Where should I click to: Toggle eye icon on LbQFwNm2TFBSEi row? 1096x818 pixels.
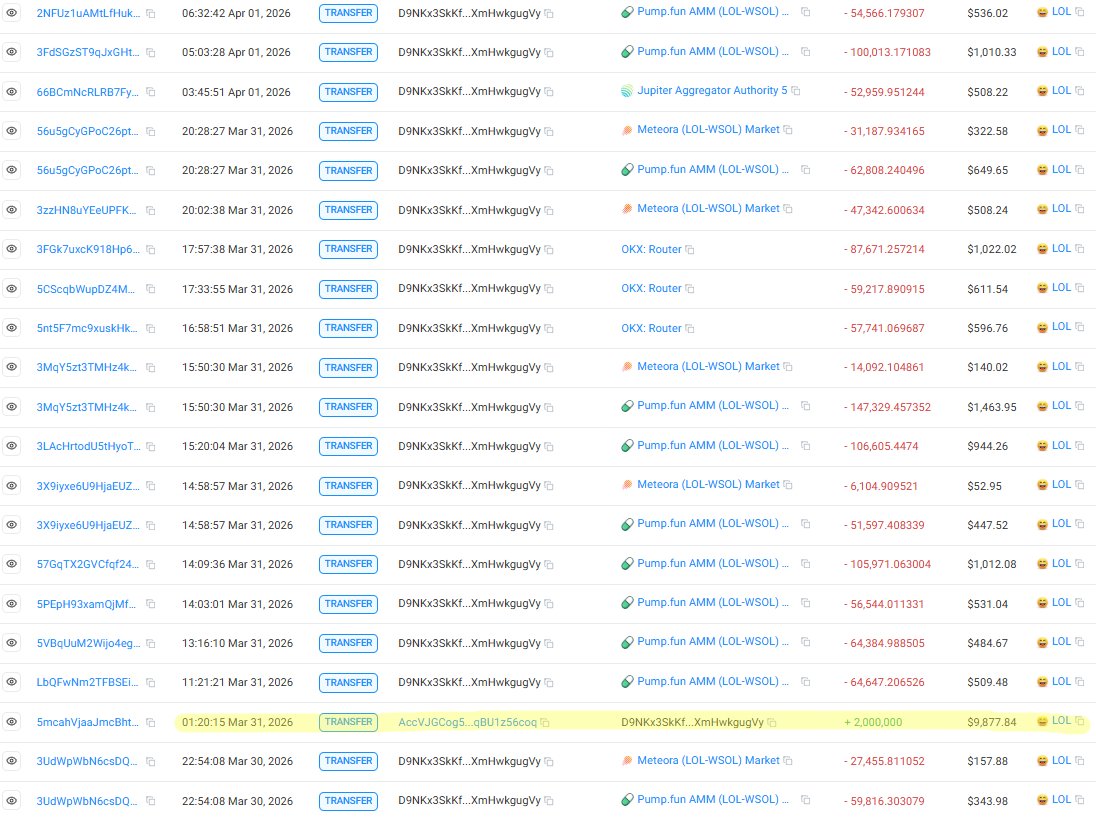point(12,682)
